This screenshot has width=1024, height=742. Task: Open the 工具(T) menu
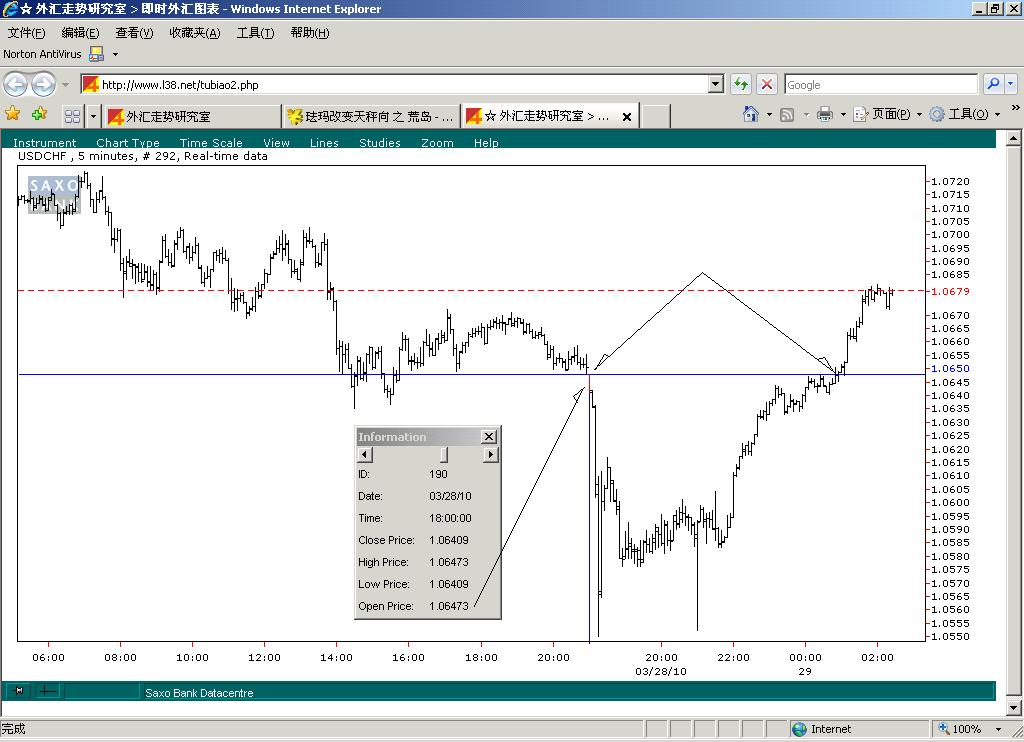[x=255, y=33]
